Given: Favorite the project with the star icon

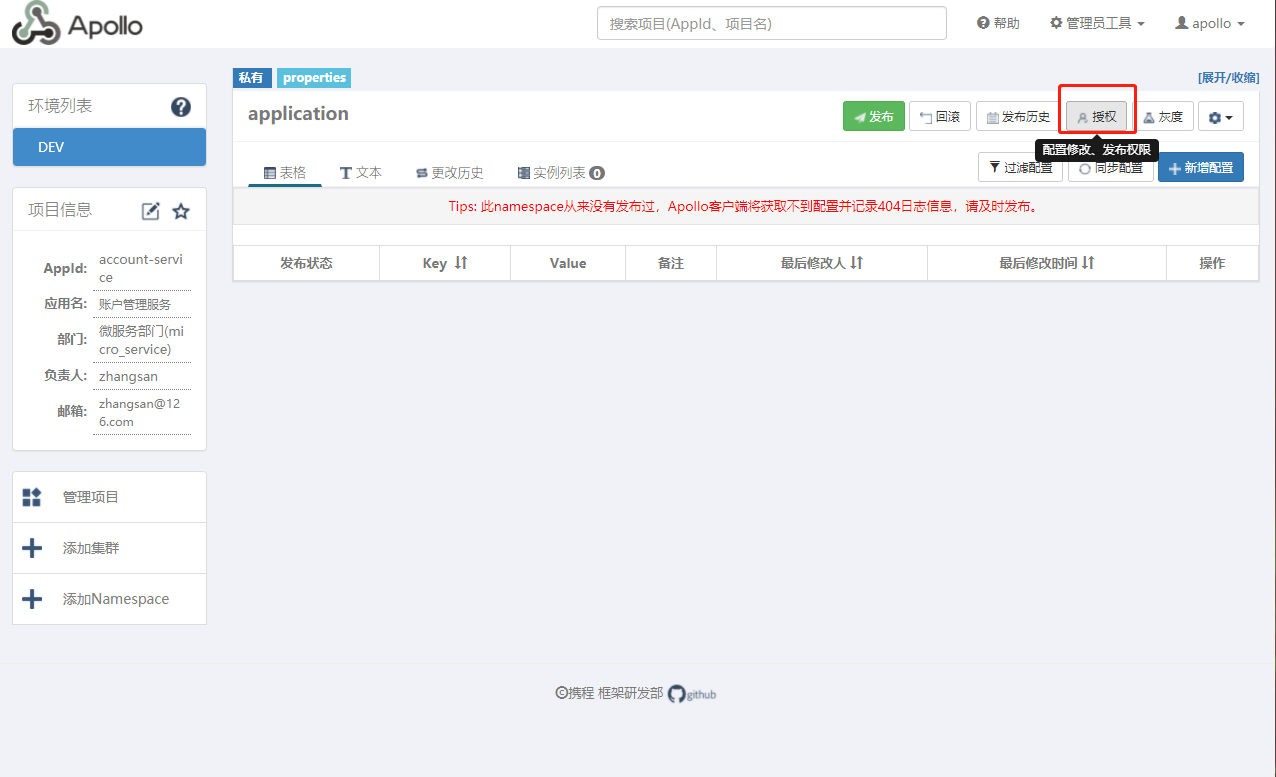Looking at the screenshot, I should pyautogui.click(x=181, y=211).
